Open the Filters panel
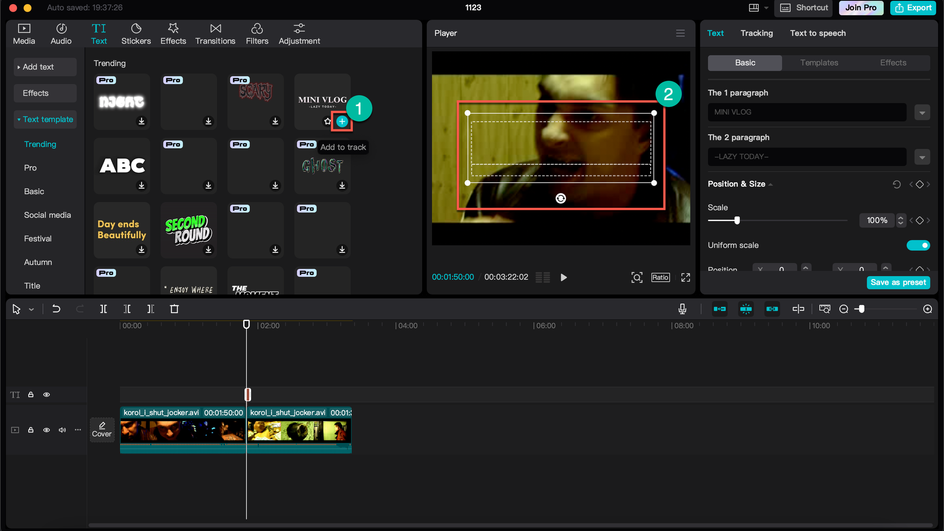 tap(257, 34)
